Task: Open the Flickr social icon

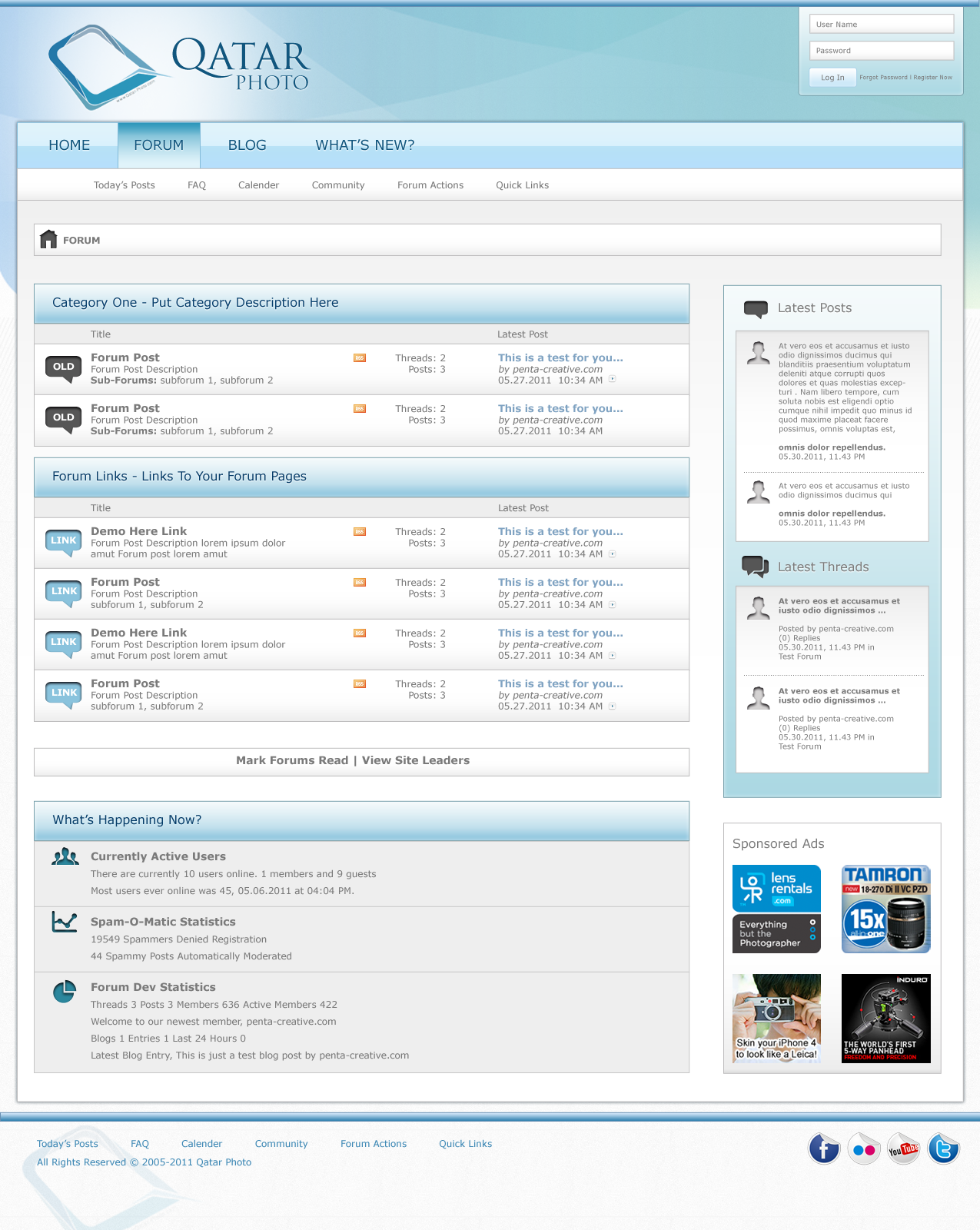Action: pos(864,1149)
